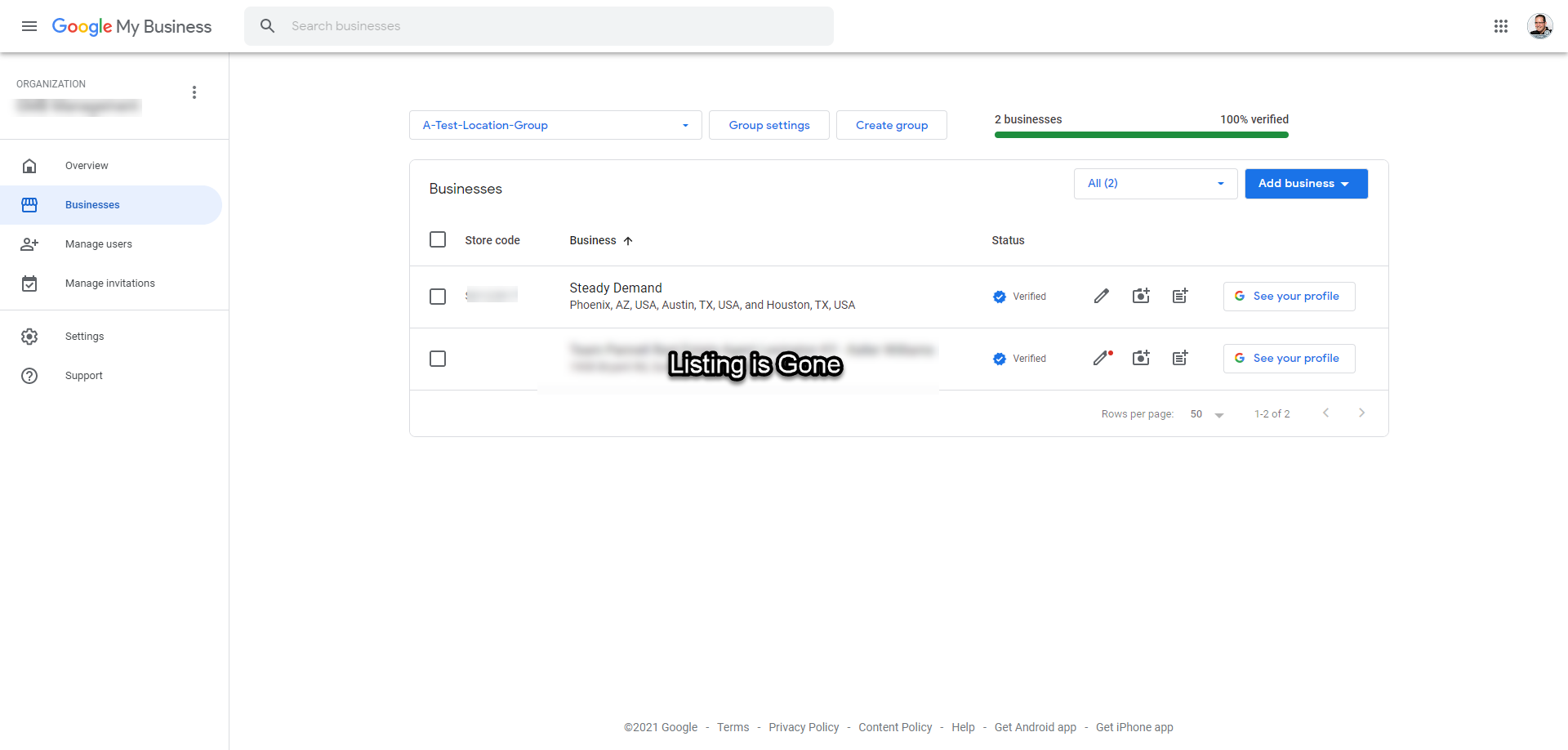Add a photo to Steady Demand
Screen dimensions: 1568x750
pos(1141,296)
